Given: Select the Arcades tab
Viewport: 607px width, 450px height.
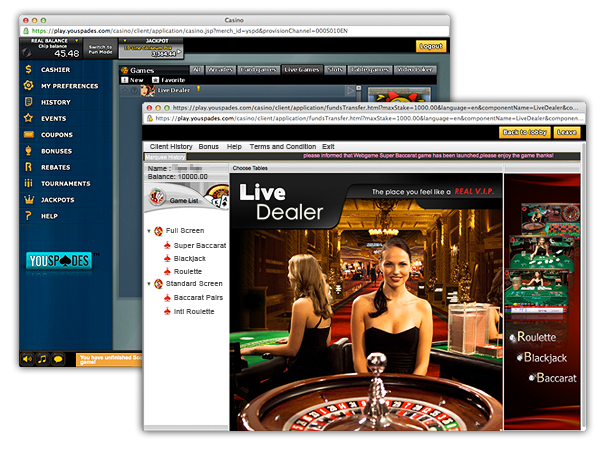Looking at the screenshot, I should click(x=220, y=70).
